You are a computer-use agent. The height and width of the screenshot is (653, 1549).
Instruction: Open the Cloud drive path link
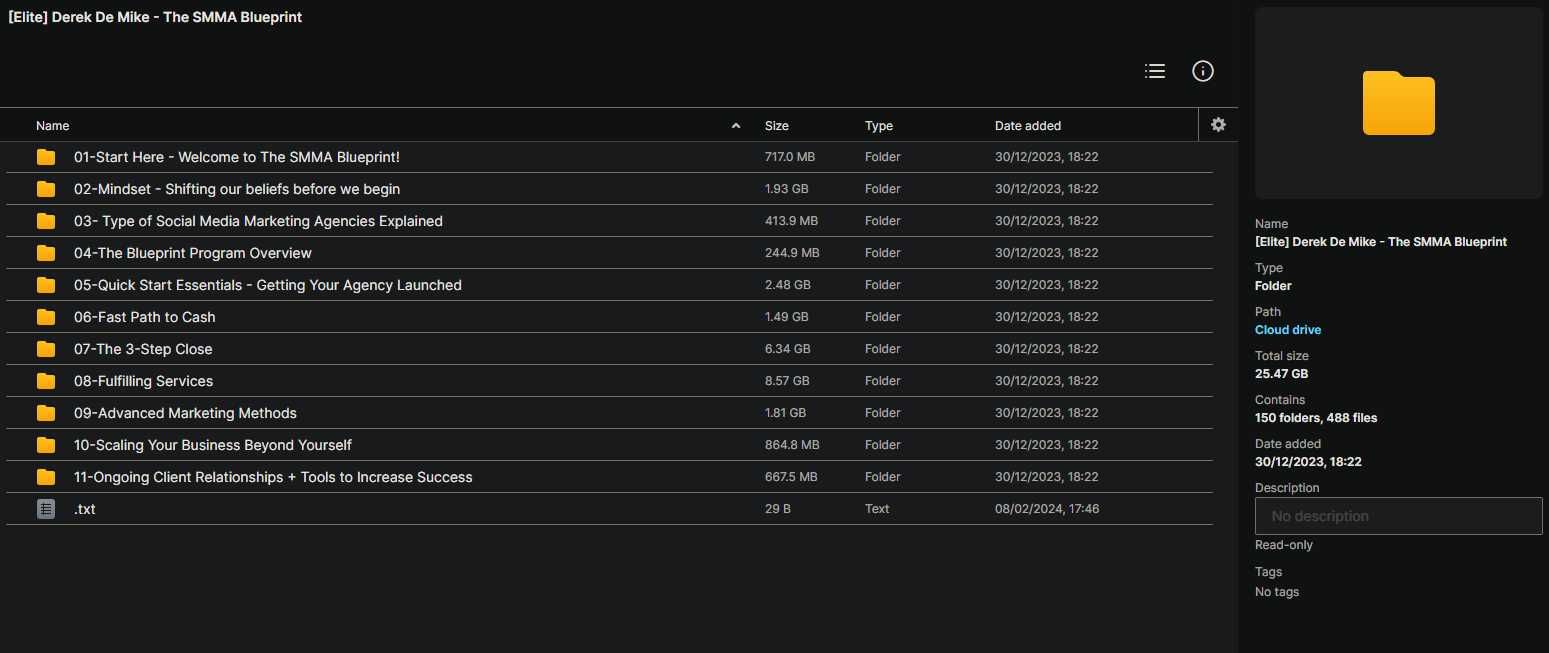click(1288, 330)
